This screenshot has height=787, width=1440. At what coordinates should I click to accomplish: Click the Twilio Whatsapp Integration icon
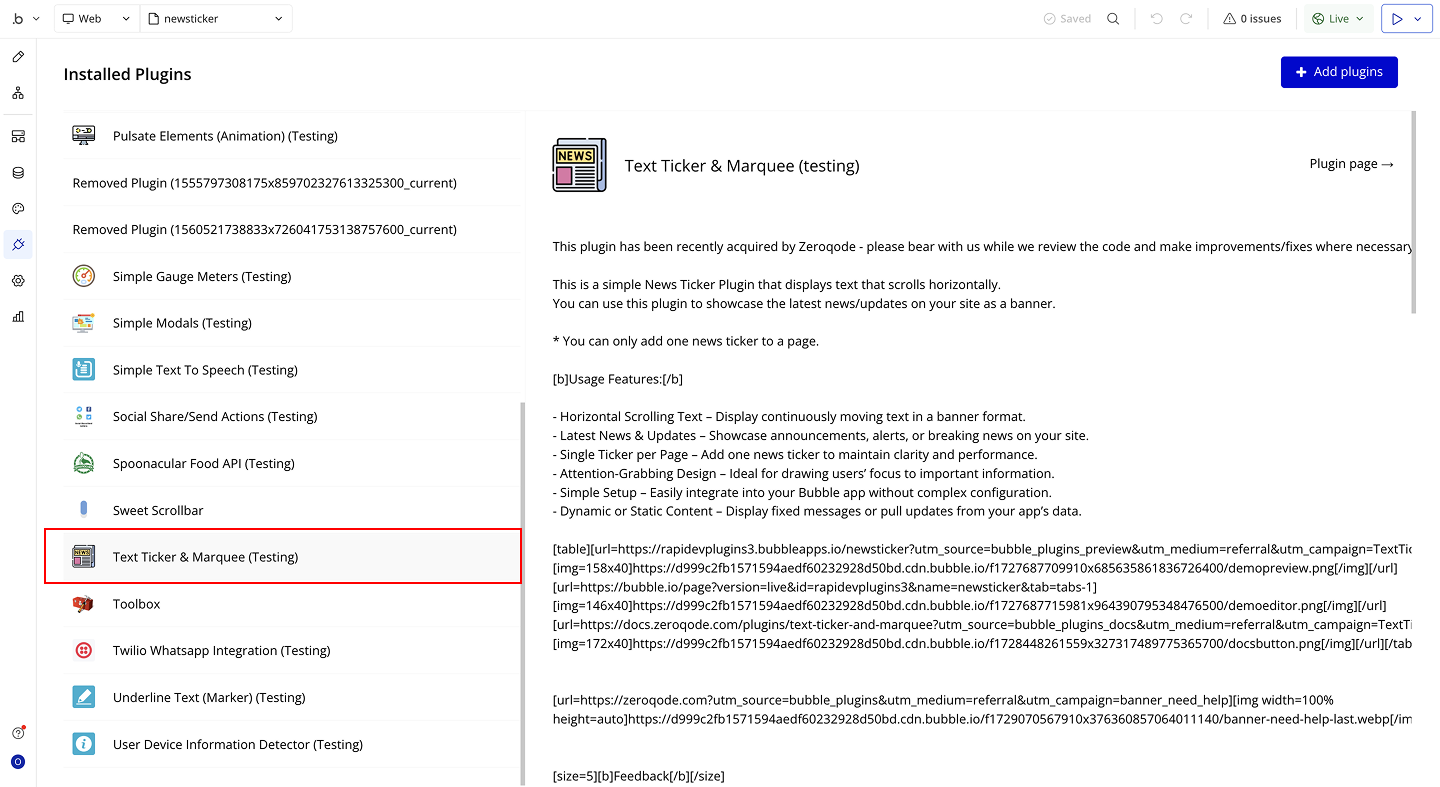tap(84, 651)
